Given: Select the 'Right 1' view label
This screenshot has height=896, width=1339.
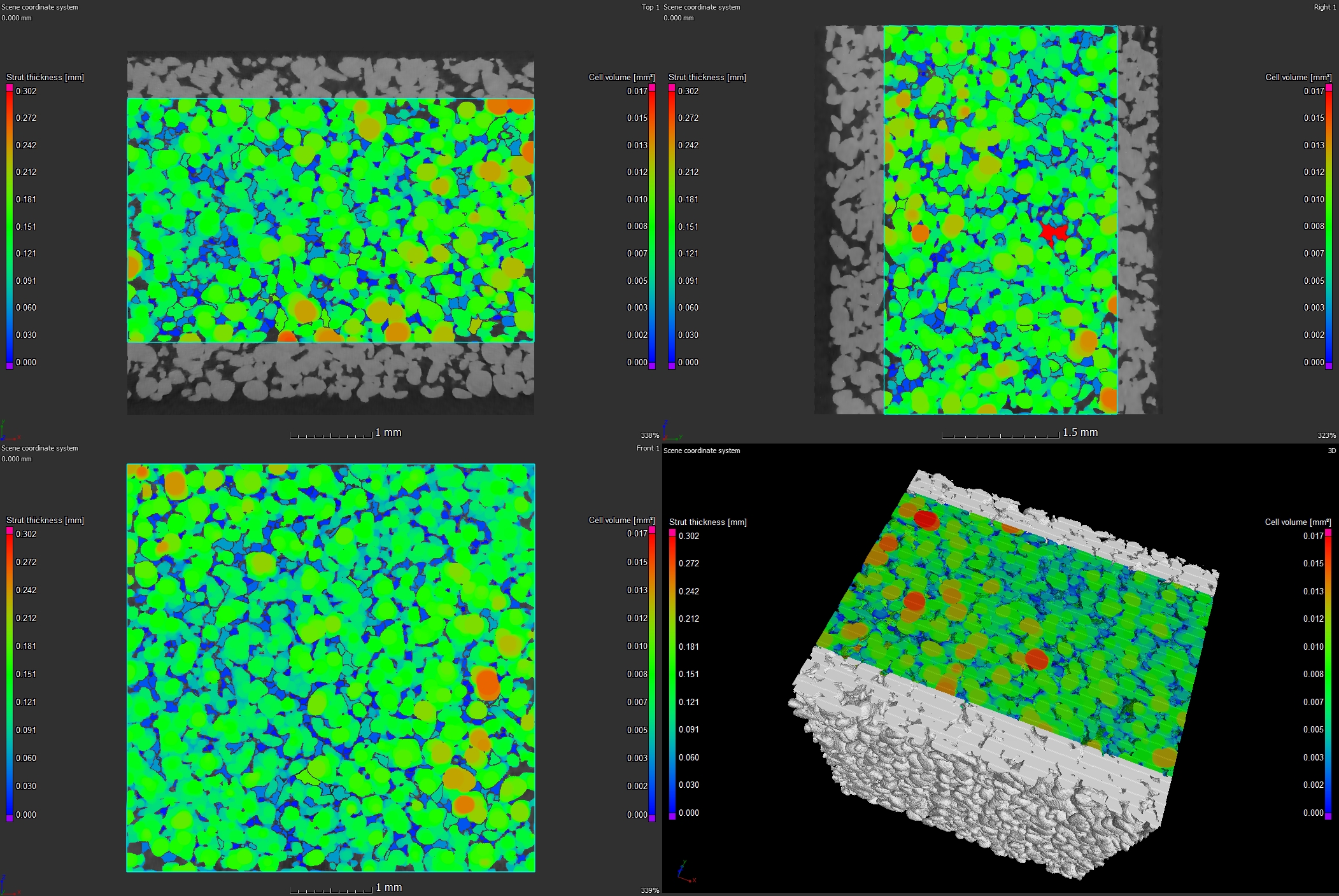Looking at the screenshot, I should (x=1324, y=7).
